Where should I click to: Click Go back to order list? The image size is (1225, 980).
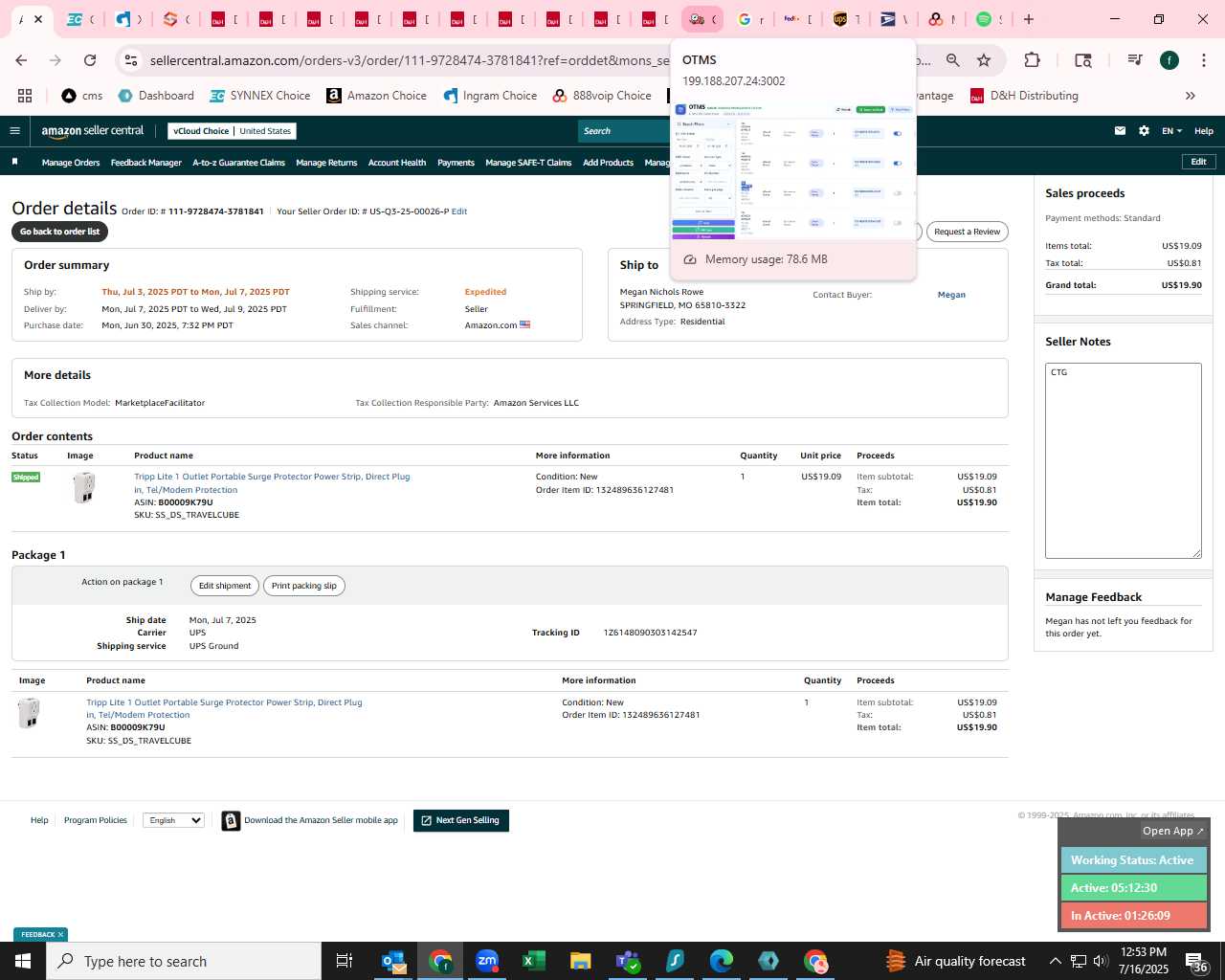tap(60, 232)
